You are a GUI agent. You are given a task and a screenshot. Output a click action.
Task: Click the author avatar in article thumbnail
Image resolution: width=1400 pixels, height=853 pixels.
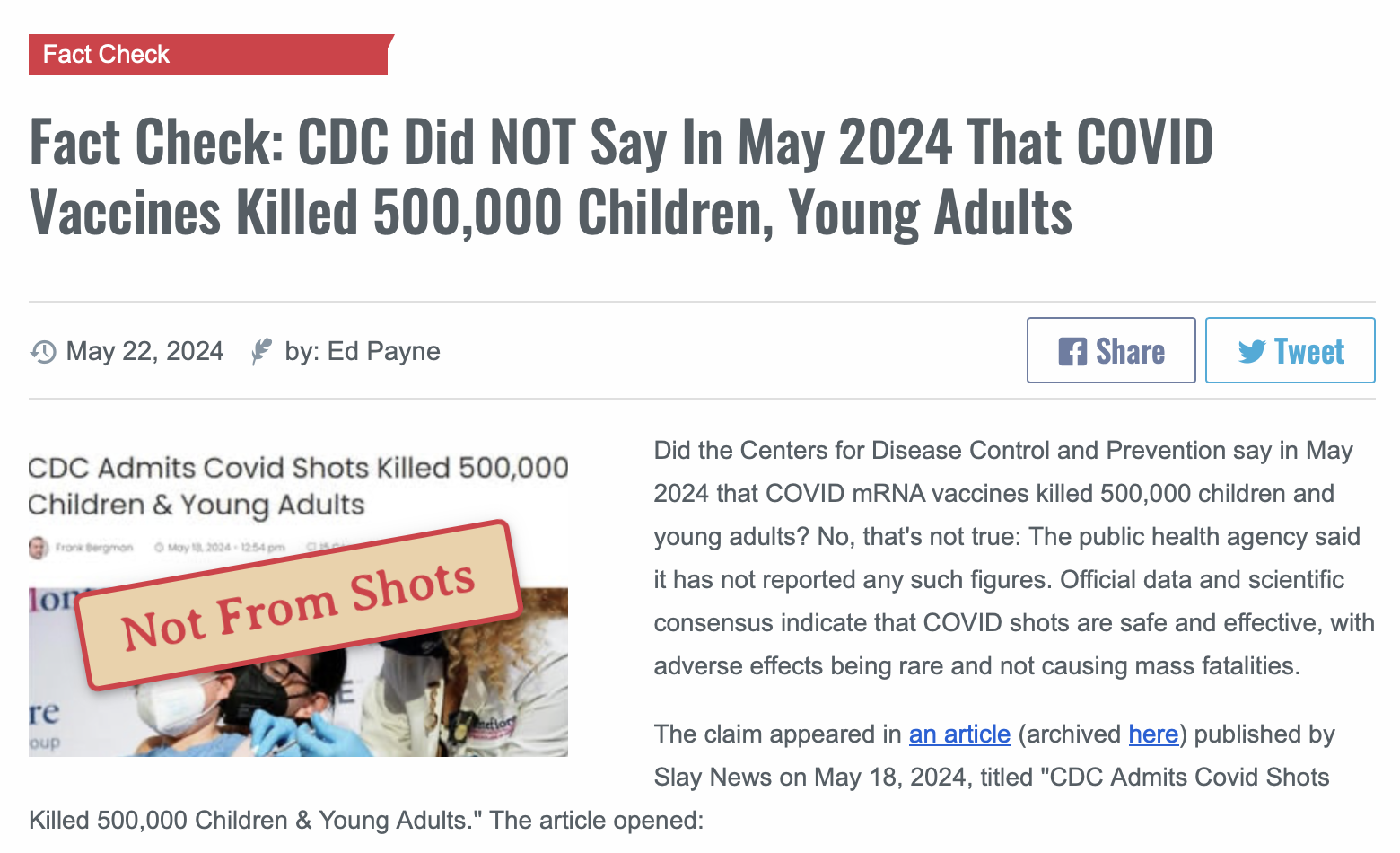(x=38, y=547)
